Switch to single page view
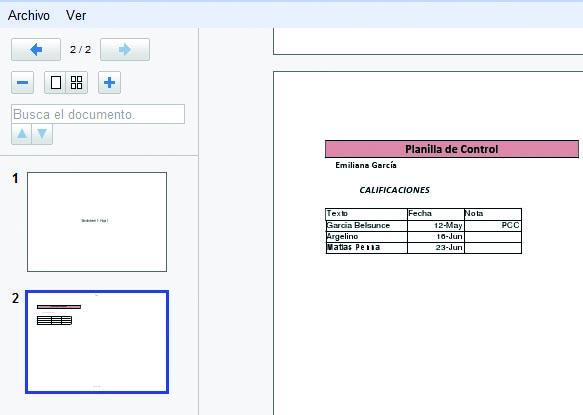583x415 pixels. (55, 83)
